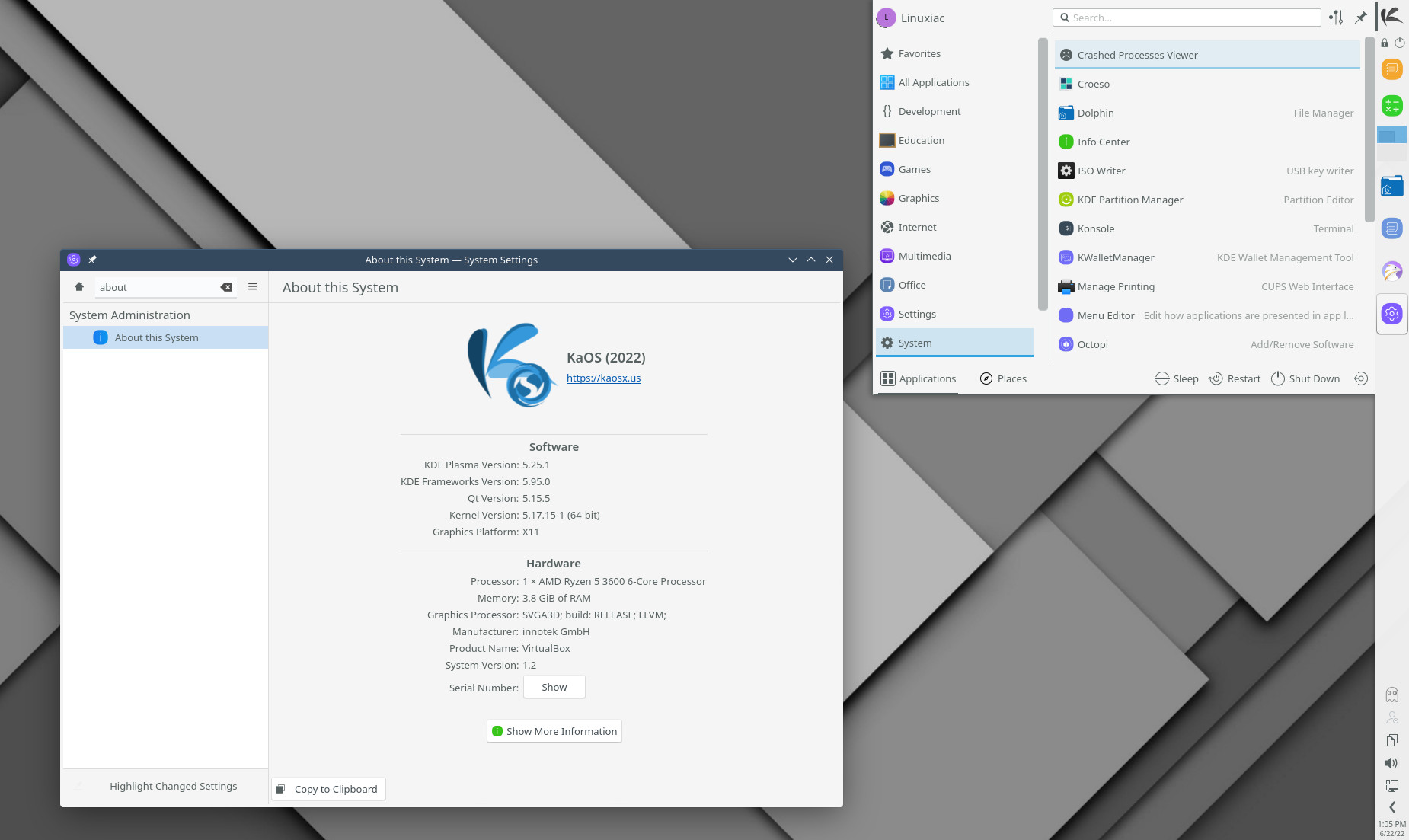The height and width of the screenshot is (840, 1409).
Task: Open the System Settings hamburger menu
Action: click(253, 287)
